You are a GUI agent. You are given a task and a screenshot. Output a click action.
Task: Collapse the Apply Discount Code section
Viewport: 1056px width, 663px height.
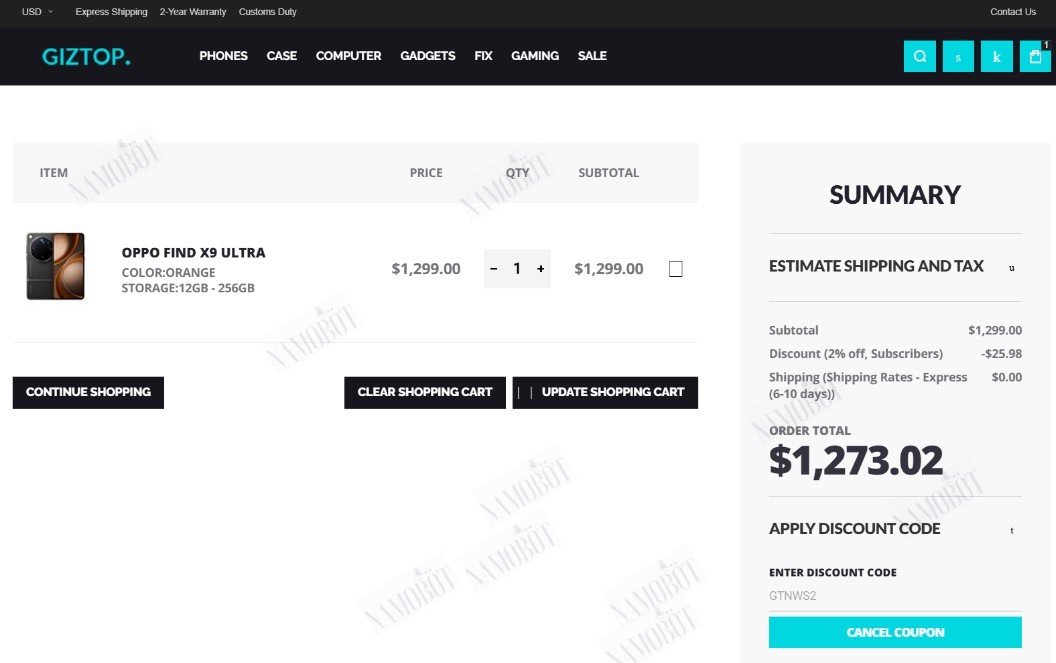pos(895,529)
